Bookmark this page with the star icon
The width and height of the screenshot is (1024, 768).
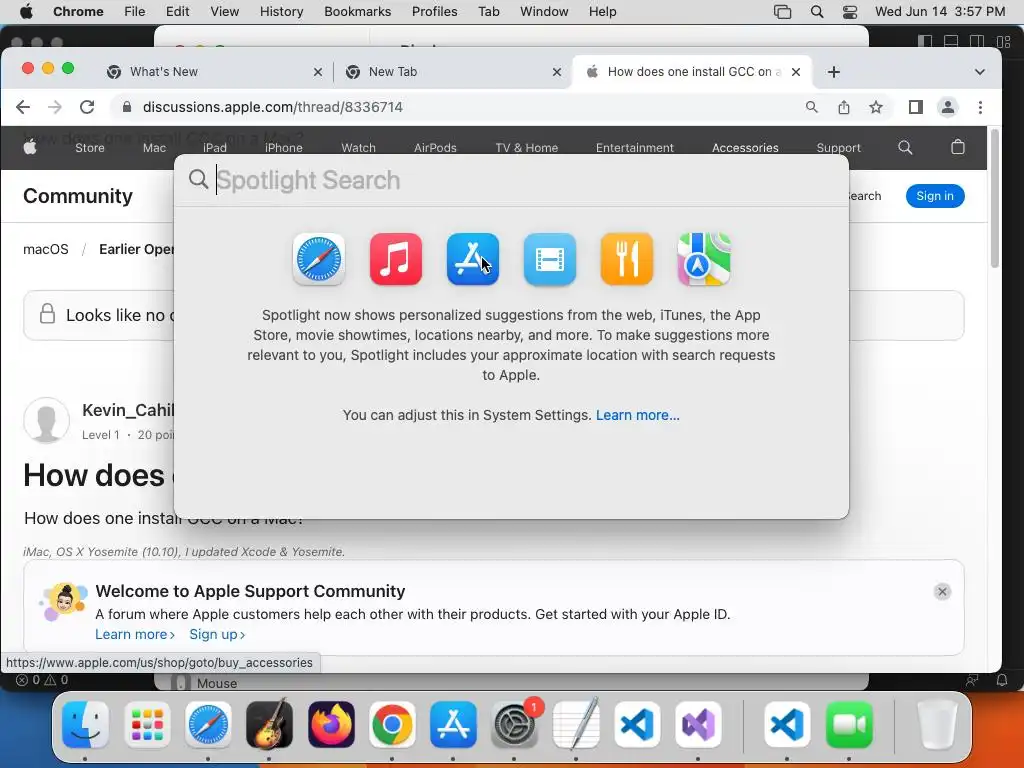pyautogui.click(x=876, y=107)
